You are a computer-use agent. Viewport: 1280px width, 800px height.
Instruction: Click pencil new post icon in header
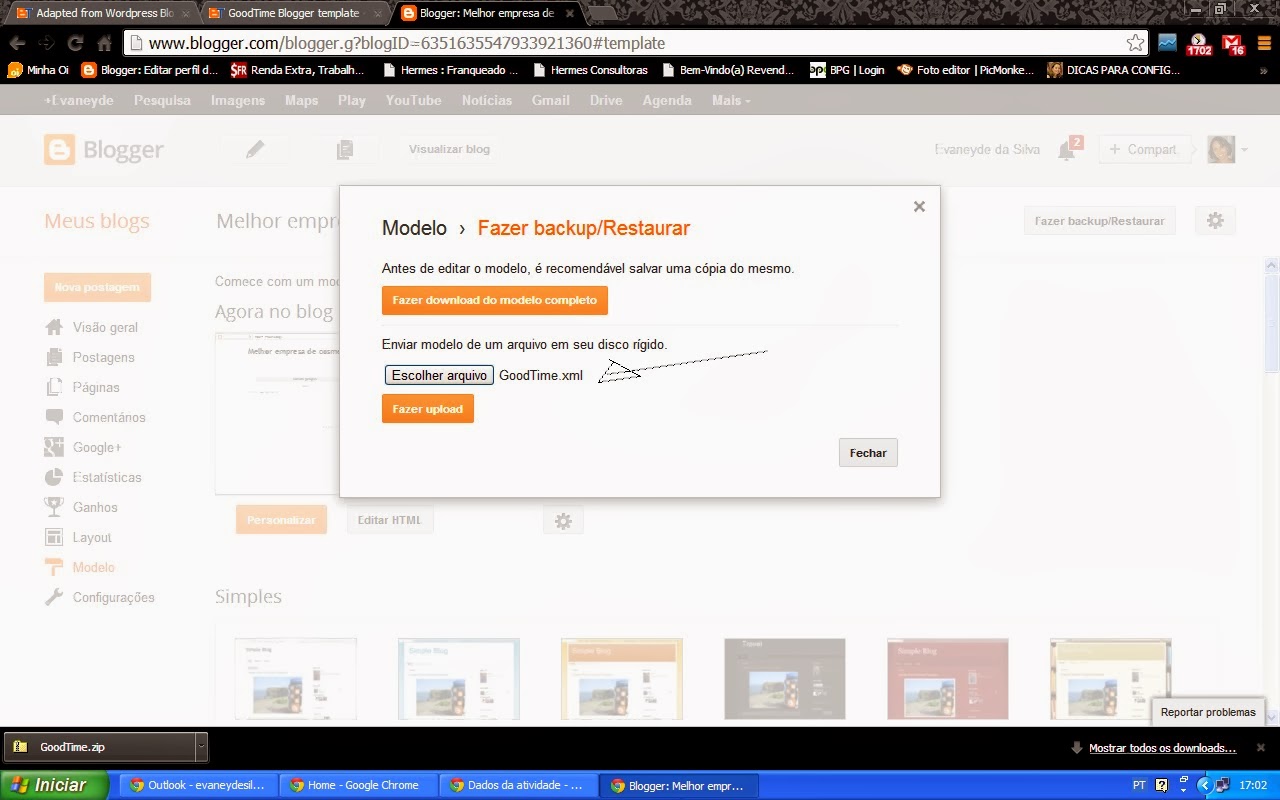(x=255, y=149)
